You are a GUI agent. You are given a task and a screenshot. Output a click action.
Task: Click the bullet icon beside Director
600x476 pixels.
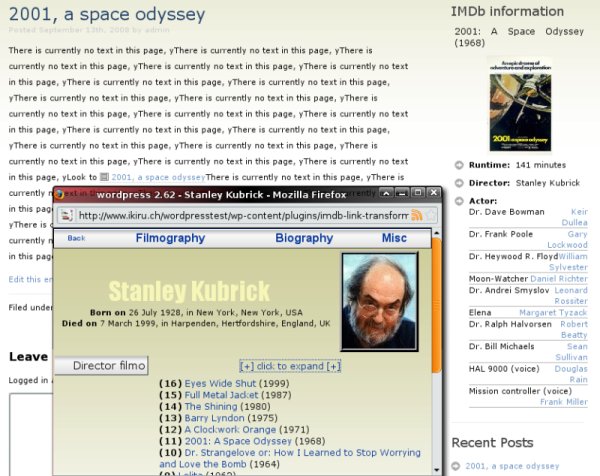[459, 183]
